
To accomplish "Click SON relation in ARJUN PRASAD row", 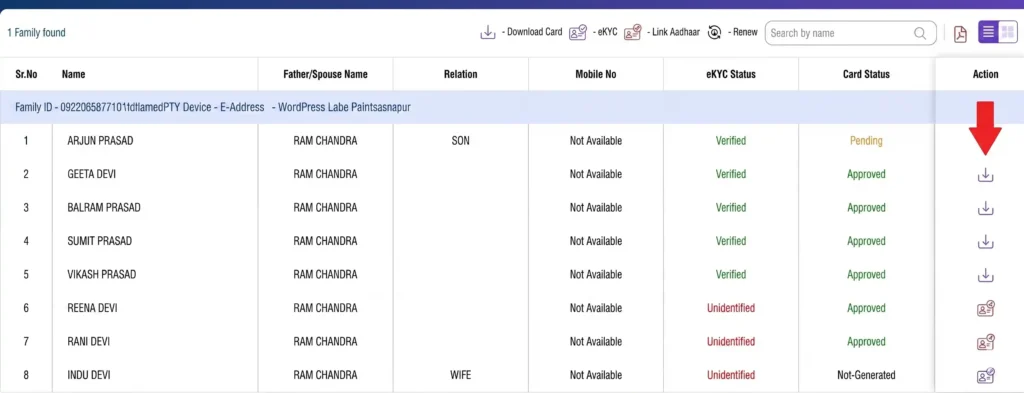I will coord(460,141).
